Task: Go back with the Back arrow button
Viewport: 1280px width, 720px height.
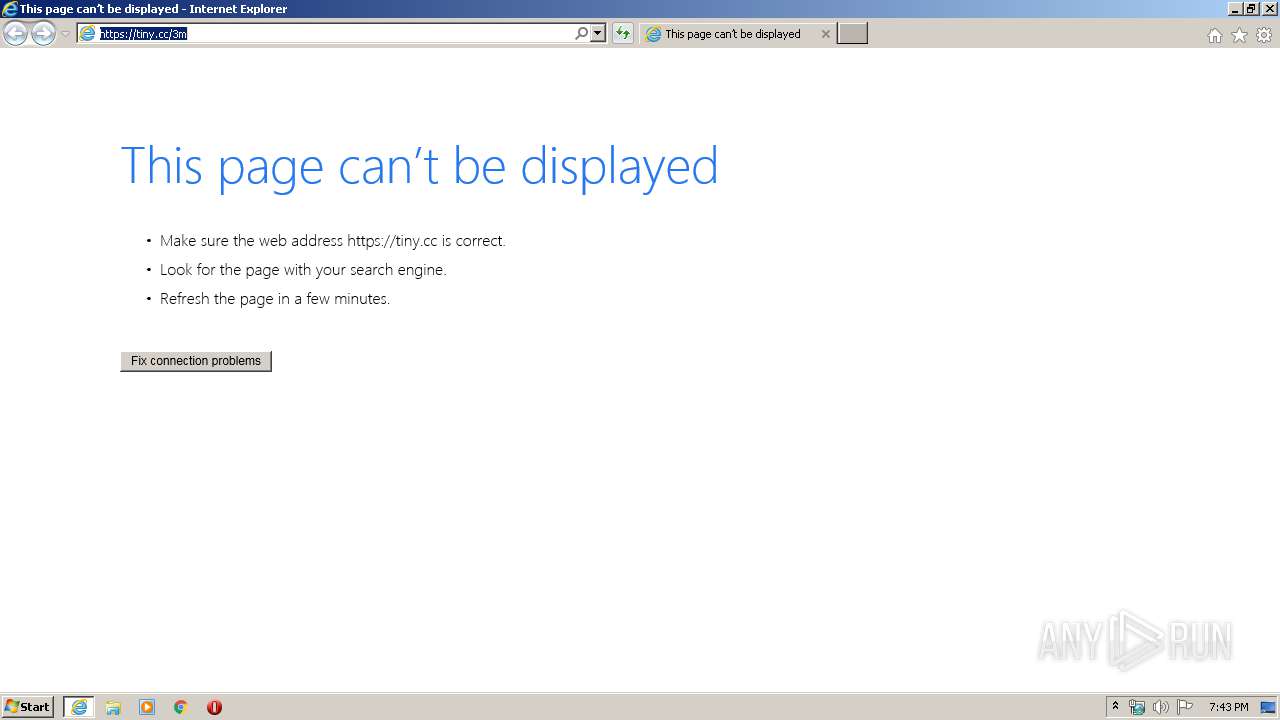Action: click(x=15, y=34)
